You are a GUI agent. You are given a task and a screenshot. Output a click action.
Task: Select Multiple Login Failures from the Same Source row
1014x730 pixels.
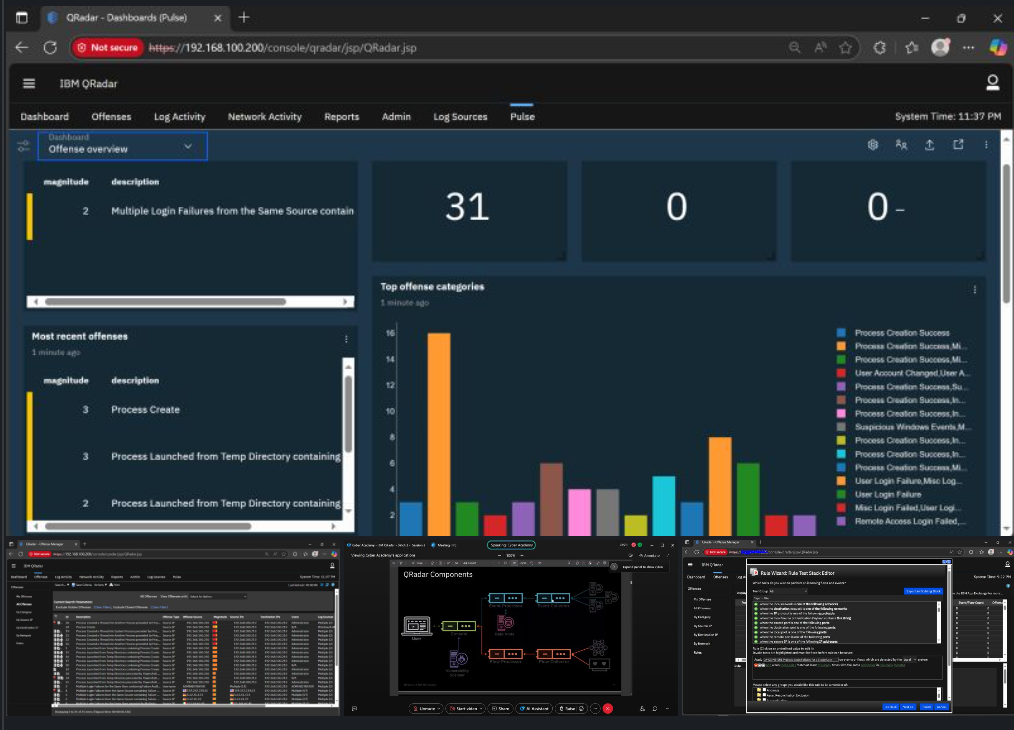(191, 211)
